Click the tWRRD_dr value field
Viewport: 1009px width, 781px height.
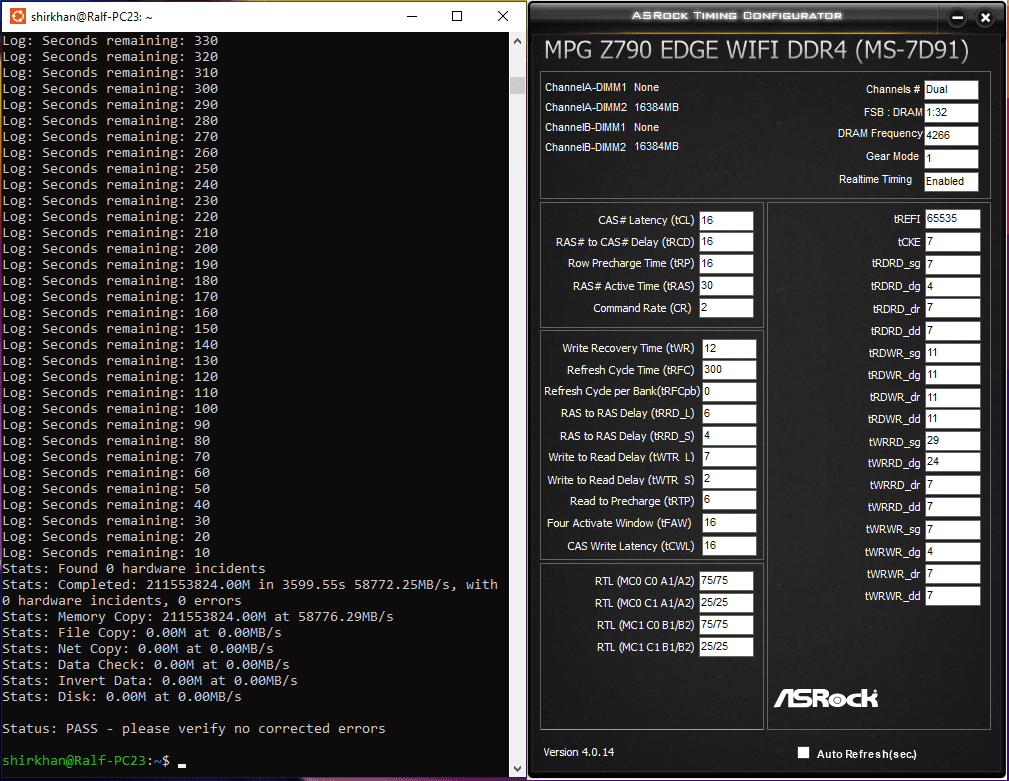953,484
